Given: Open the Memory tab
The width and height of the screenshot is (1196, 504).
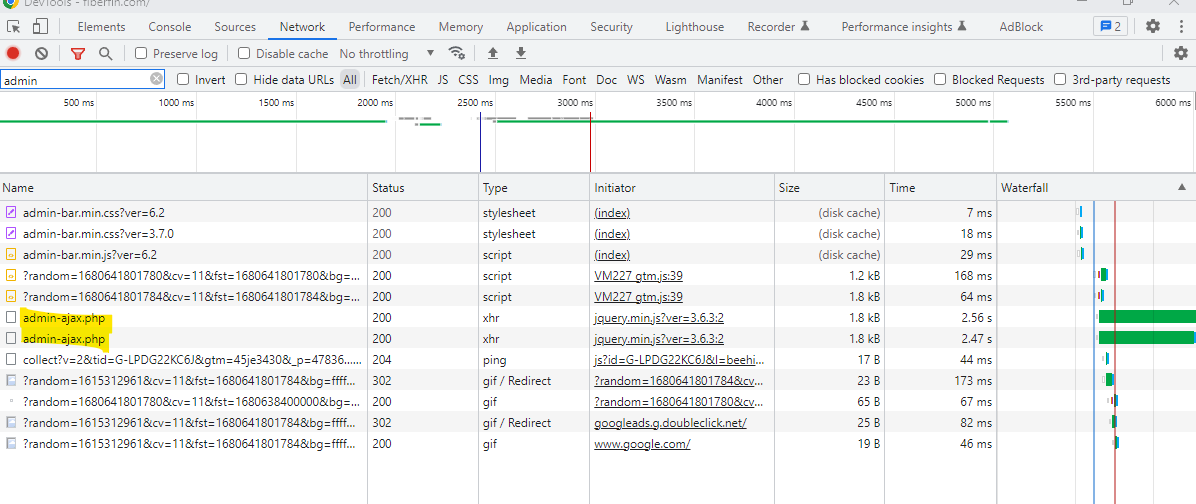Looking at the screenshot, I should [461, 27].
